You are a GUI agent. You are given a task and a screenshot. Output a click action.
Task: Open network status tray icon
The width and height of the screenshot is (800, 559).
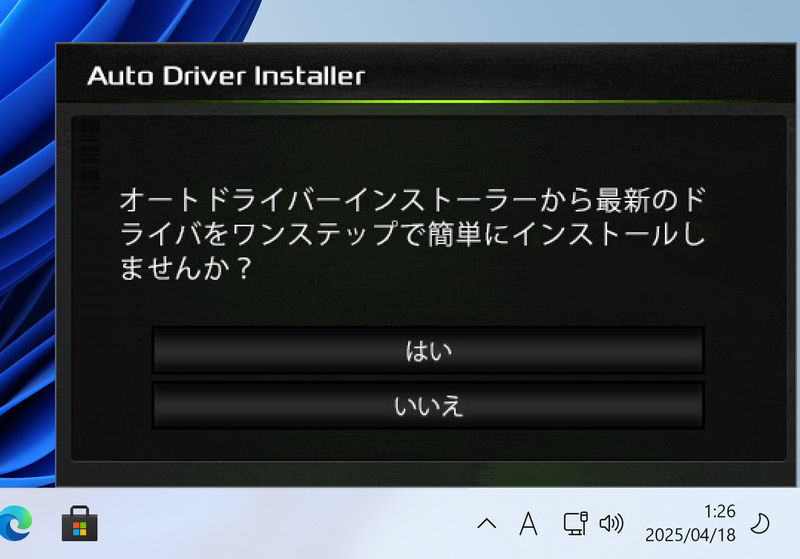click(576, 523)
